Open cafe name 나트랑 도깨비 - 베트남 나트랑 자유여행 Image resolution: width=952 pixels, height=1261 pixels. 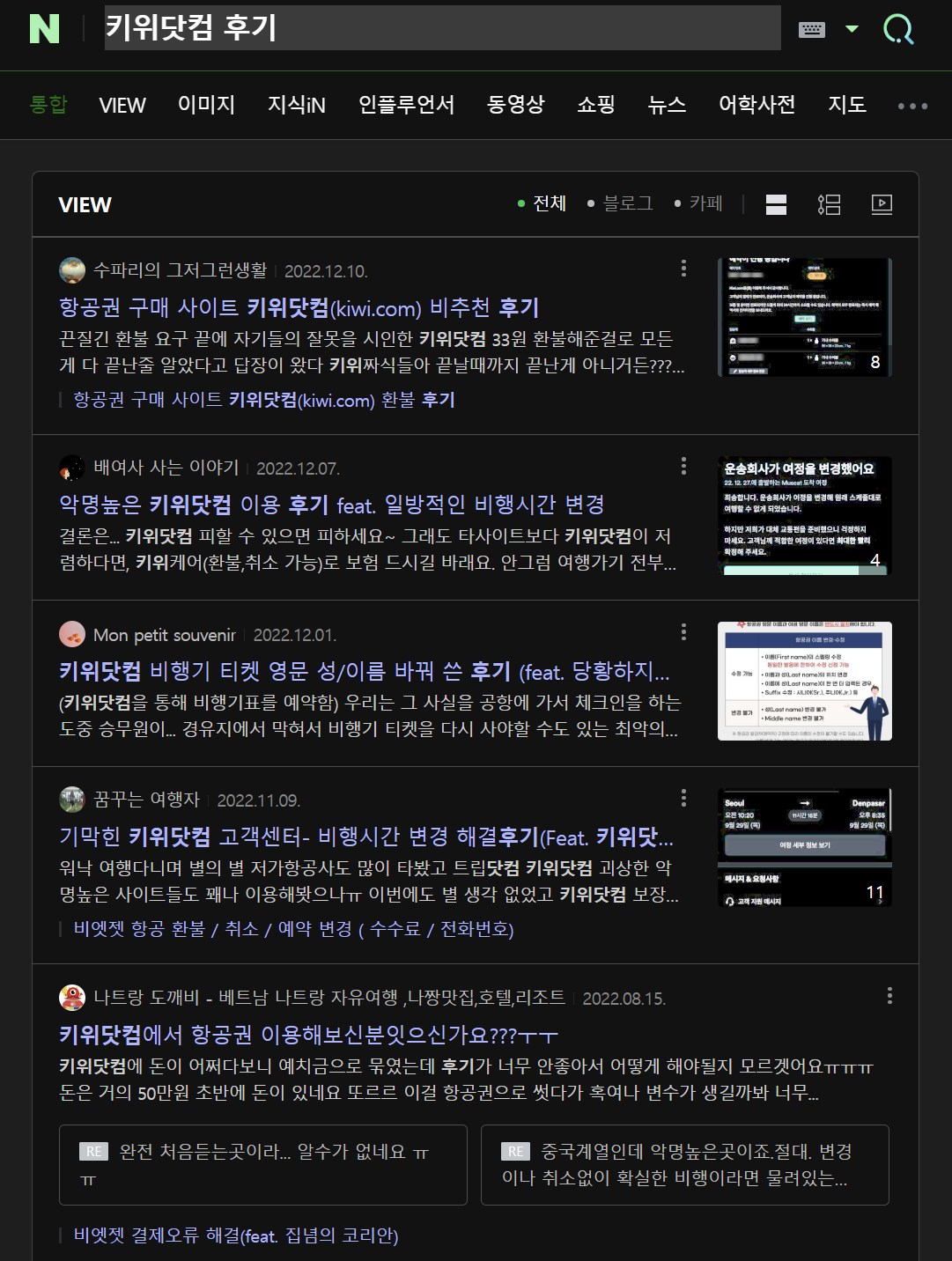[329, 998]
